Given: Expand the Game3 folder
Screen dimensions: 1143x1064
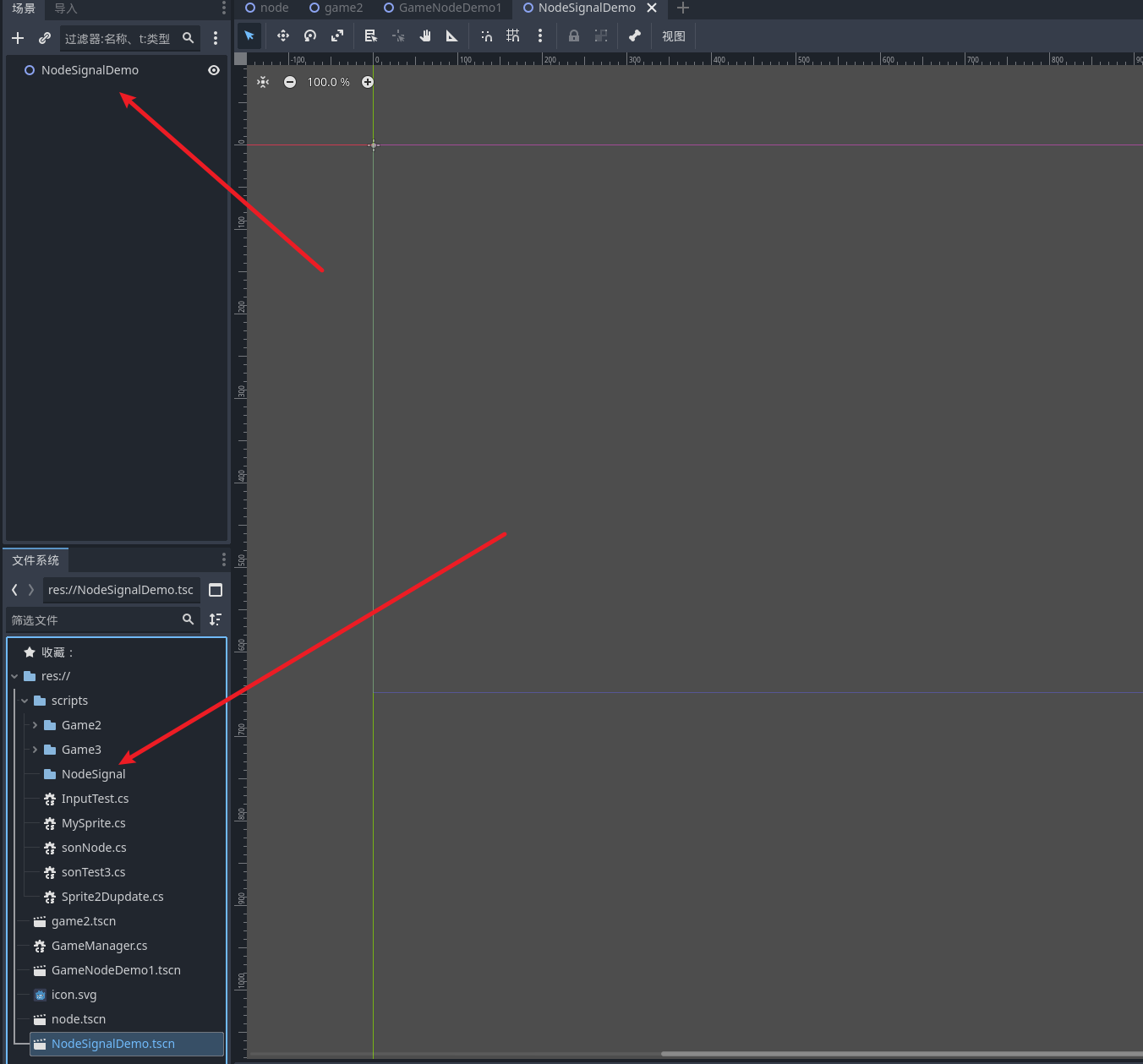Looking at the screenshot, I should pos(35,750).
